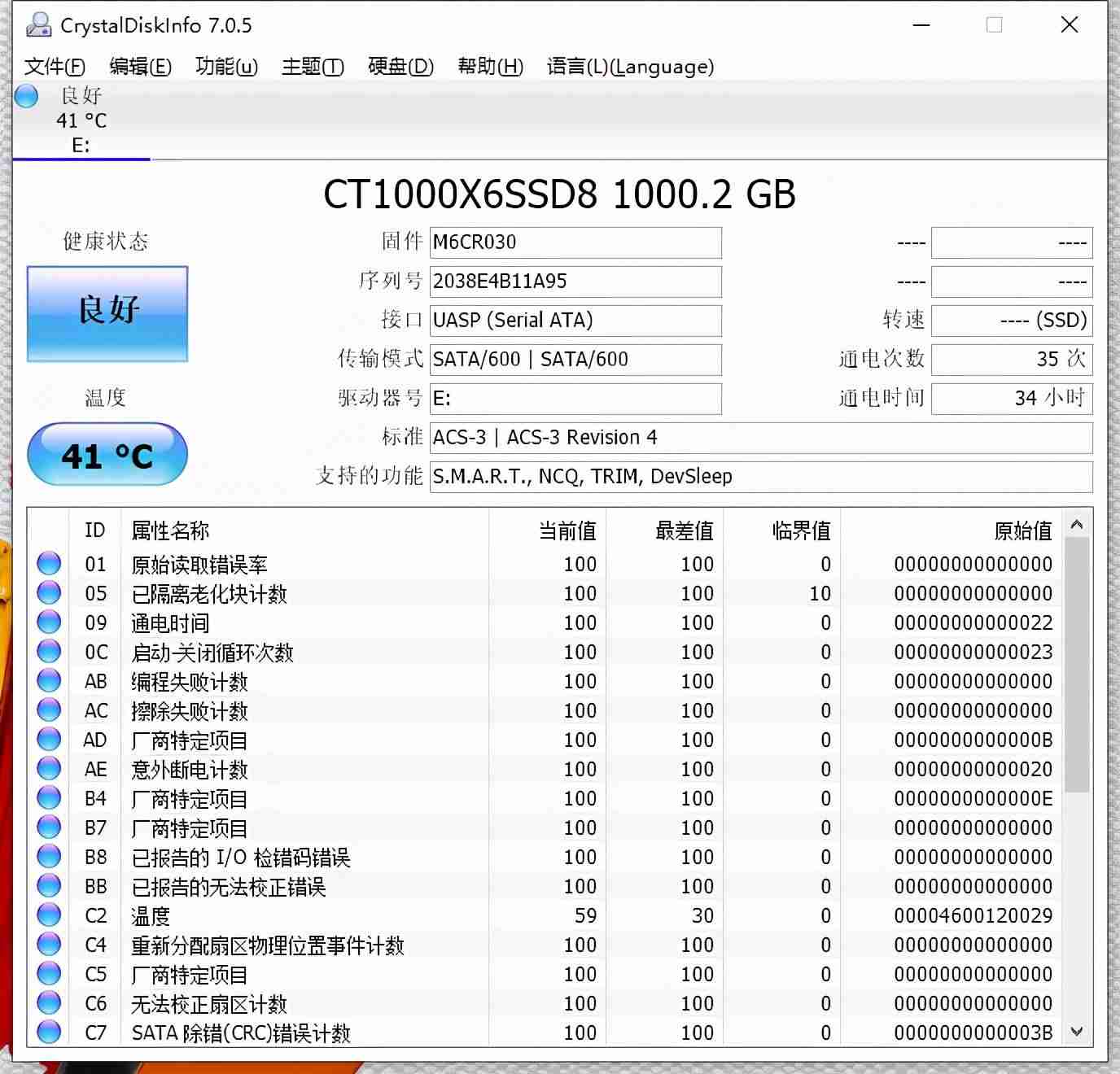Click the serial number field 2038E4B11A95

(x=575, y=282)
